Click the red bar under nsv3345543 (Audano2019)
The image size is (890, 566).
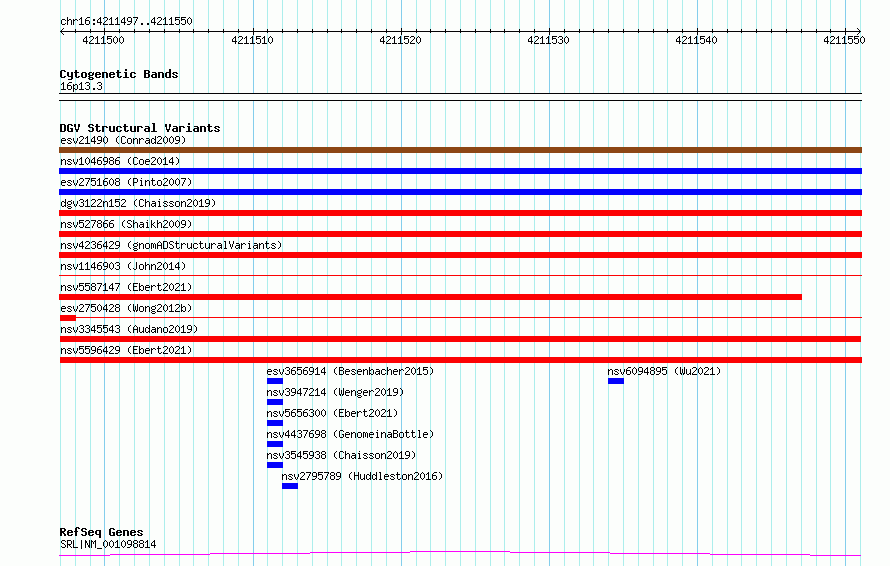click(x=460, y=339)
